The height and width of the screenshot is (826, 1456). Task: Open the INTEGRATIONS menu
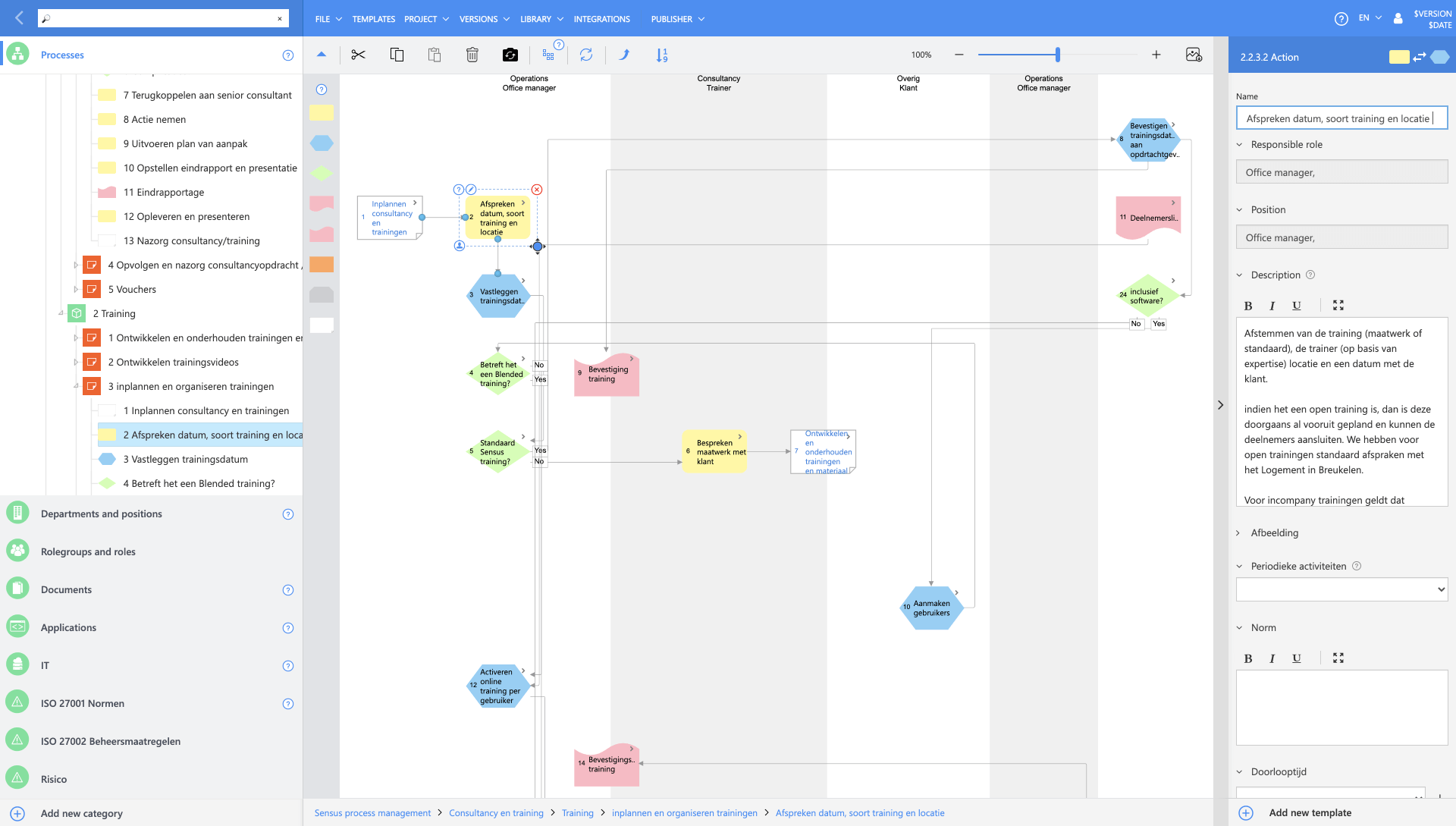click(x=602, y=19)
